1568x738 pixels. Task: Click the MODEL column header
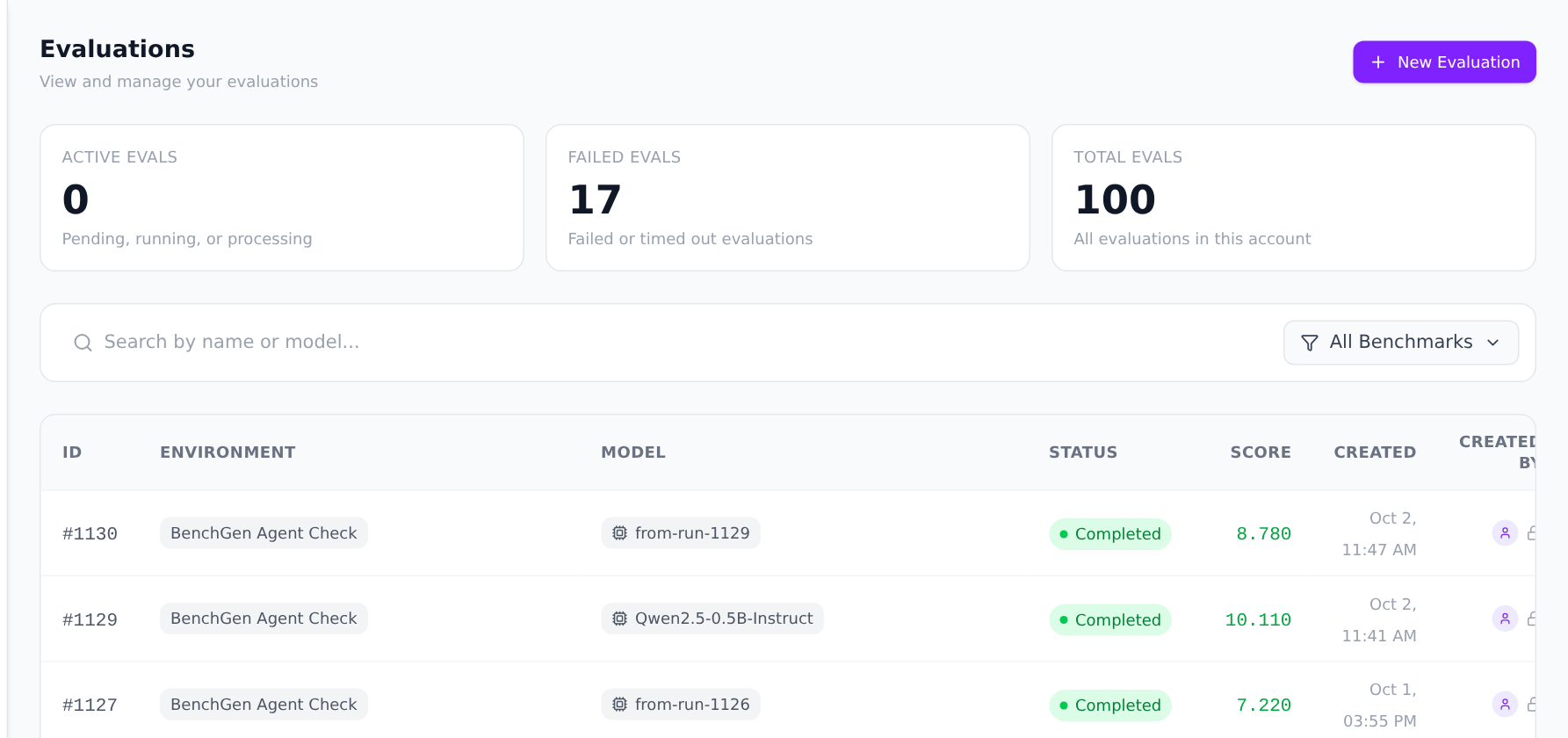[633, 452]
